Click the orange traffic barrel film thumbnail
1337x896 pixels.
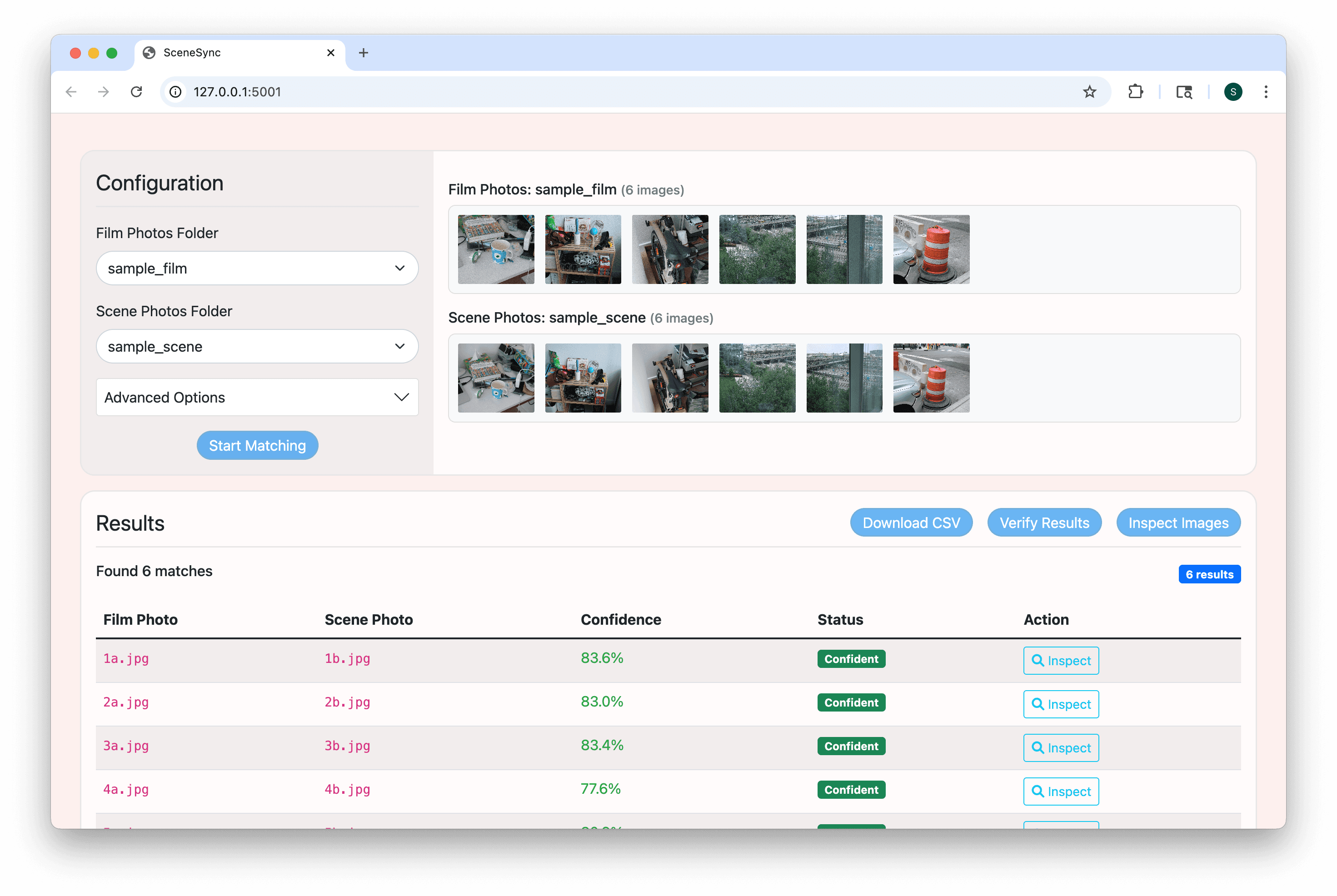931,250
